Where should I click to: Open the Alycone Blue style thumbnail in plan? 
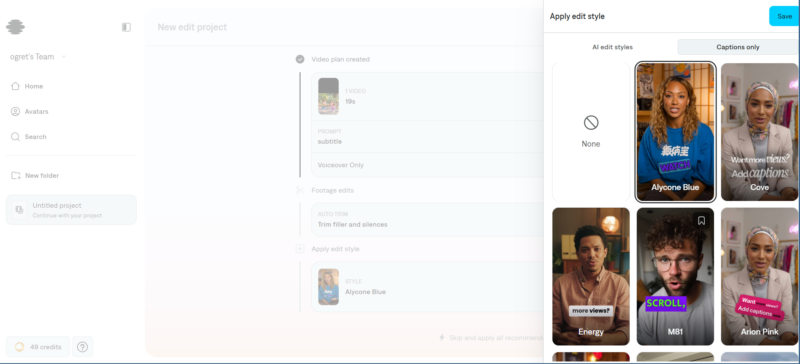point(329,287)
